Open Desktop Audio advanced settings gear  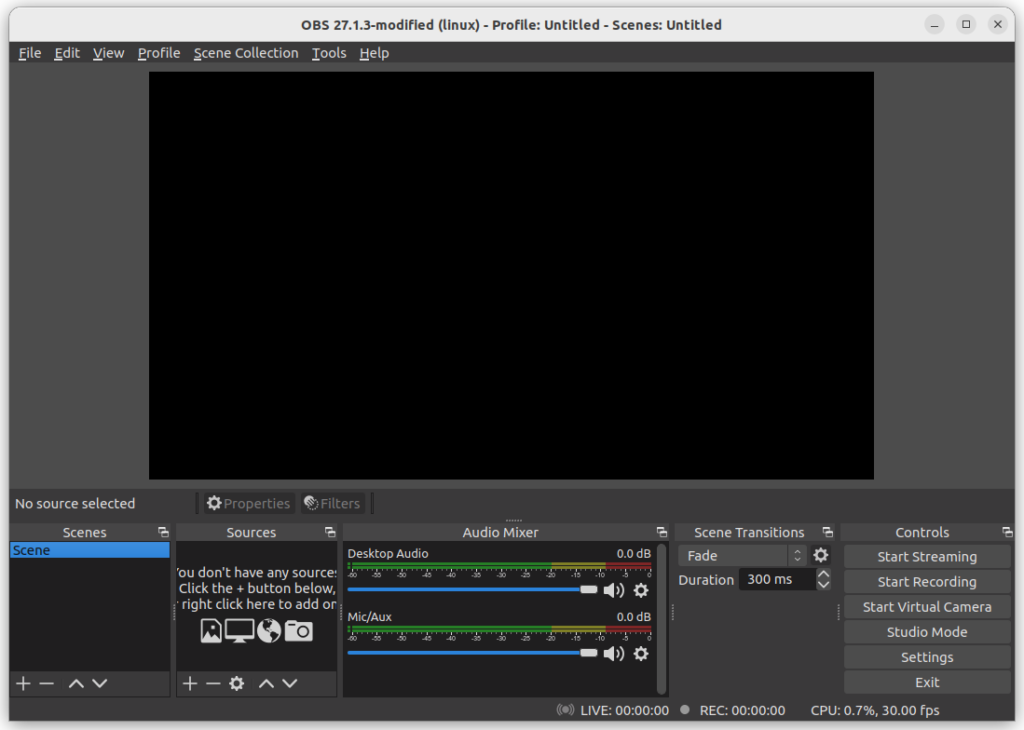coord(641,591)
